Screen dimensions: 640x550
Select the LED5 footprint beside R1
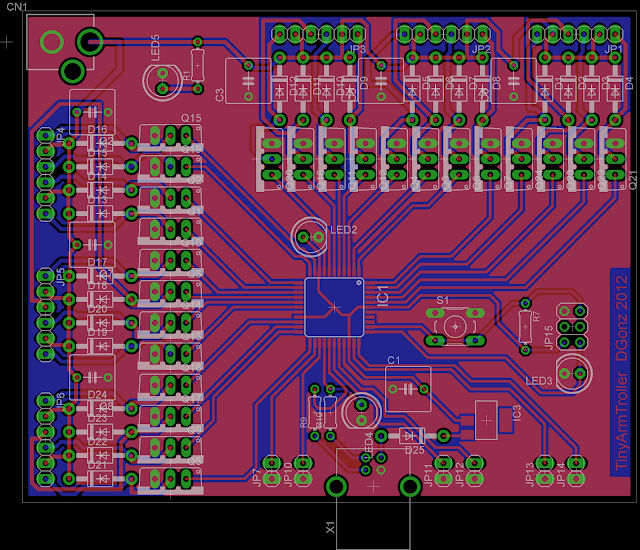(162, 81)
